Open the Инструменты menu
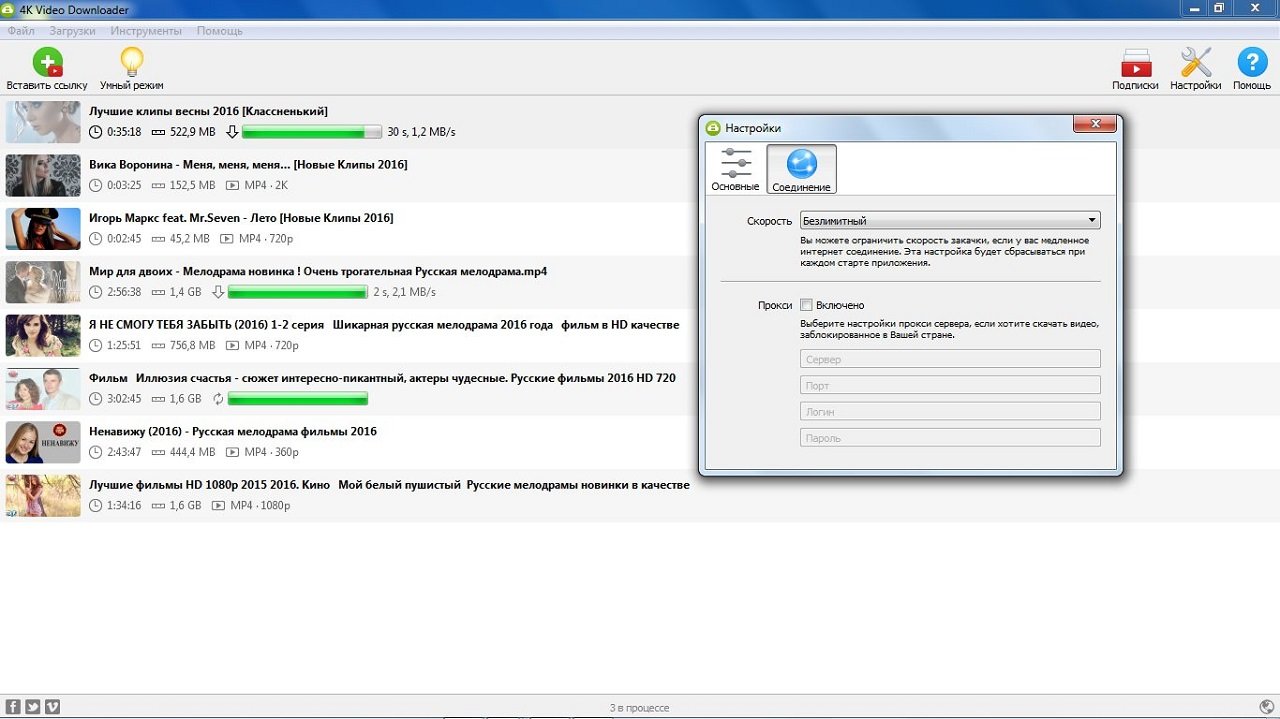The image size is (1280, 719). 146,31
